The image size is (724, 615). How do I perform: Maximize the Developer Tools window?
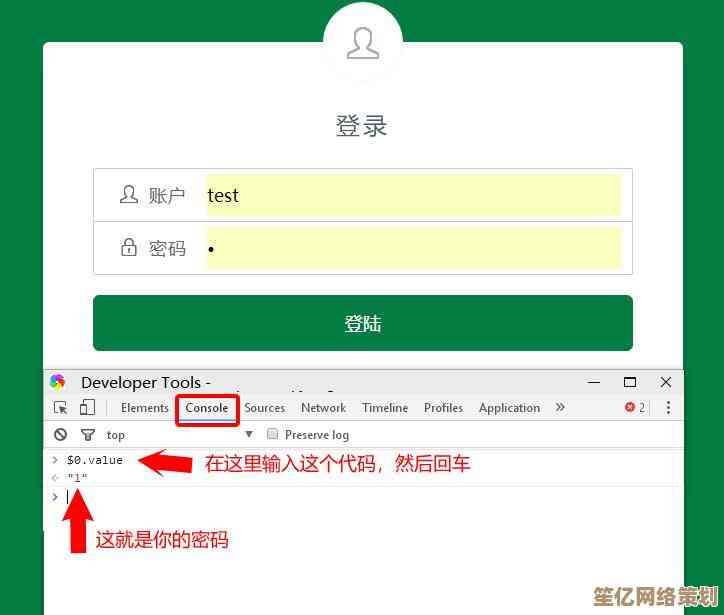coord(630,382)
